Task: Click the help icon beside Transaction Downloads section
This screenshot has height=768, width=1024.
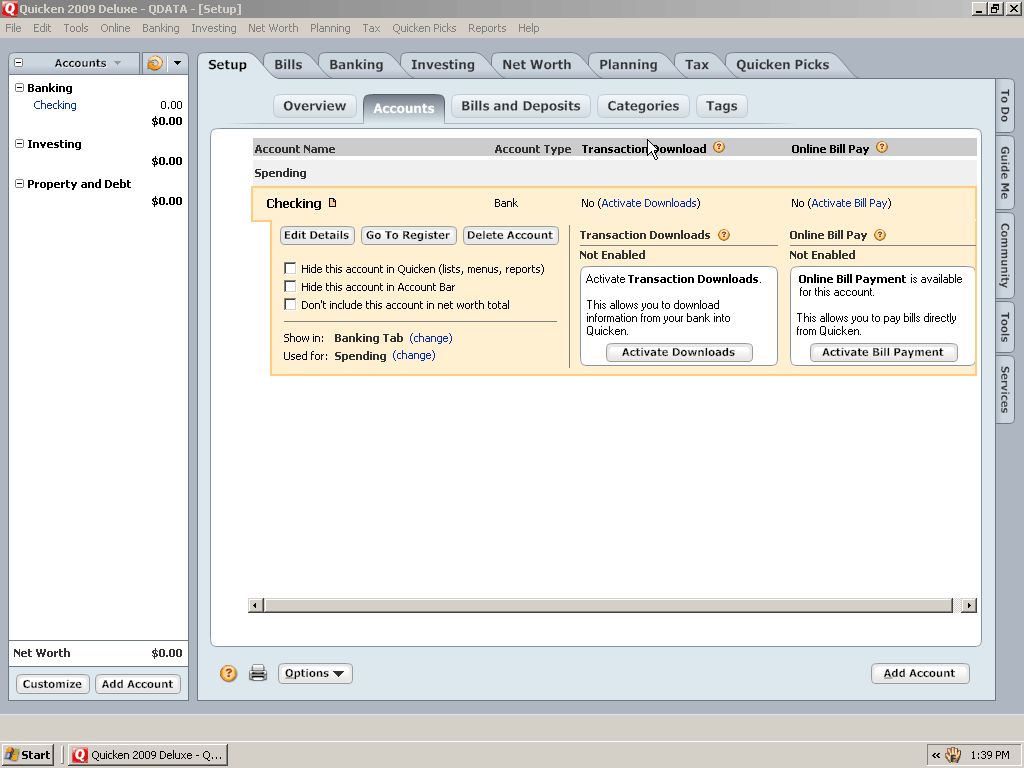Action: [x=724, y=235]
